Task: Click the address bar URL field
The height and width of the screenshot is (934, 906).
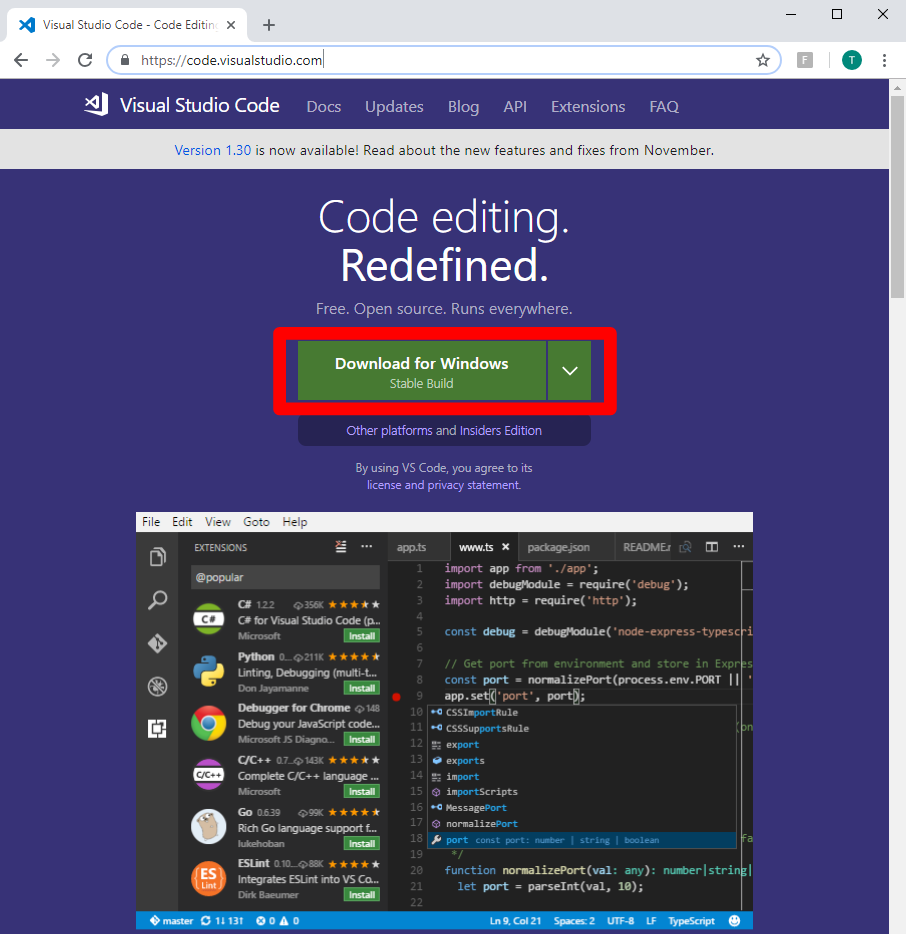Action: click(x=444, y=60)
